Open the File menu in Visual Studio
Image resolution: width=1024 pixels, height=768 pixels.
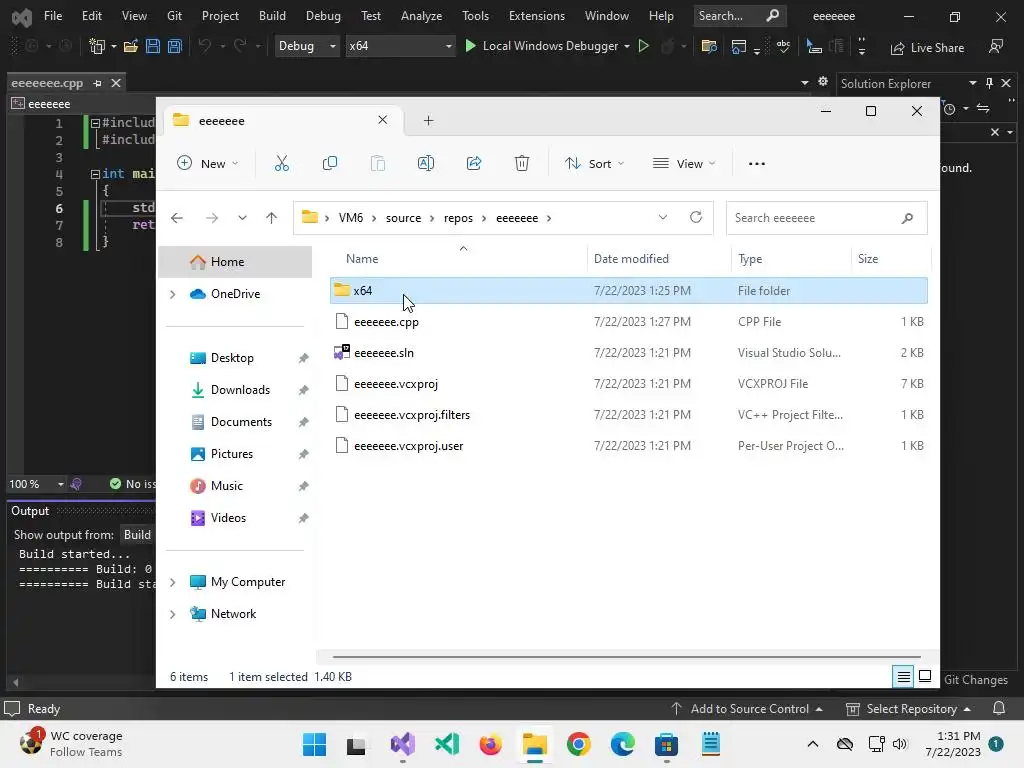pos(53,16)
